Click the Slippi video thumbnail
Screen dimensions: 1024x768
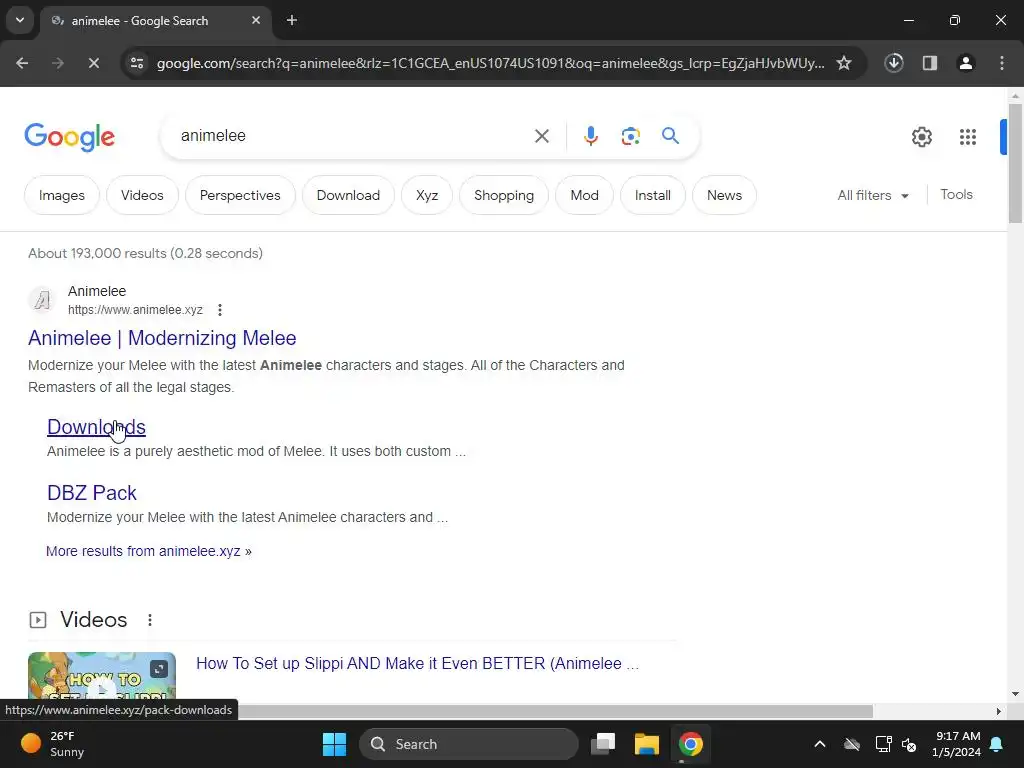coord(102,677)
